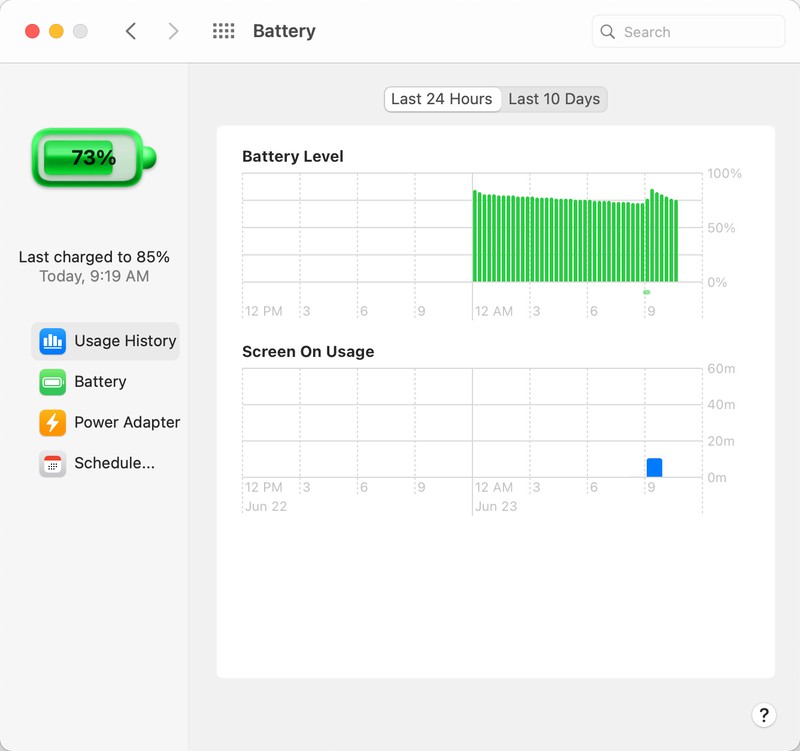Screen dimensions: 800x751
Task: Click the Last charged to 85% text
Action: click(94, 257)
